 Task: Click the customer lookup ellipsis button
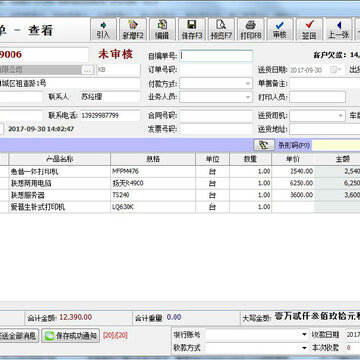87,70
